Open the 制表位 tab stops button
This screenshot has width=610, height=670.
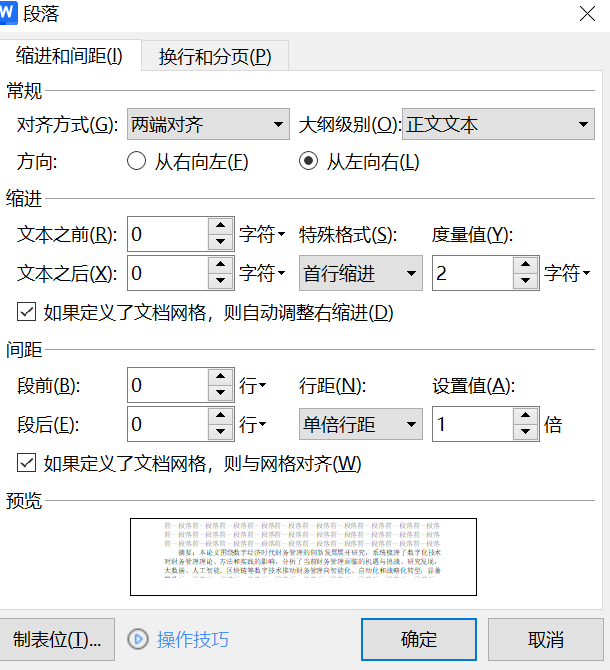click(57, 639)
